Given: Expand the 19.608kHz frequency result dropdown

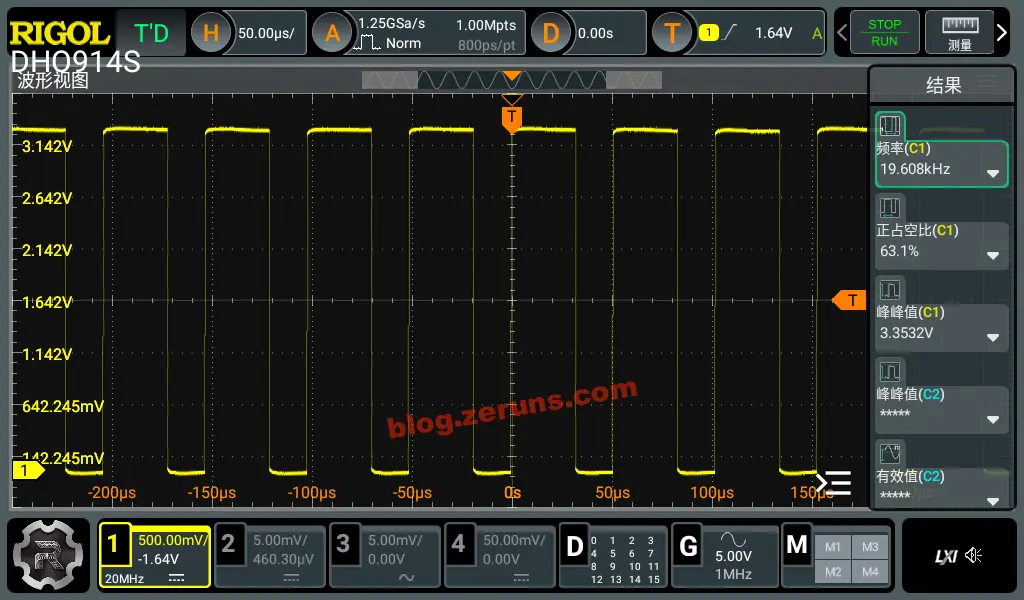Looking at the screenshot, I should [993, 174].
